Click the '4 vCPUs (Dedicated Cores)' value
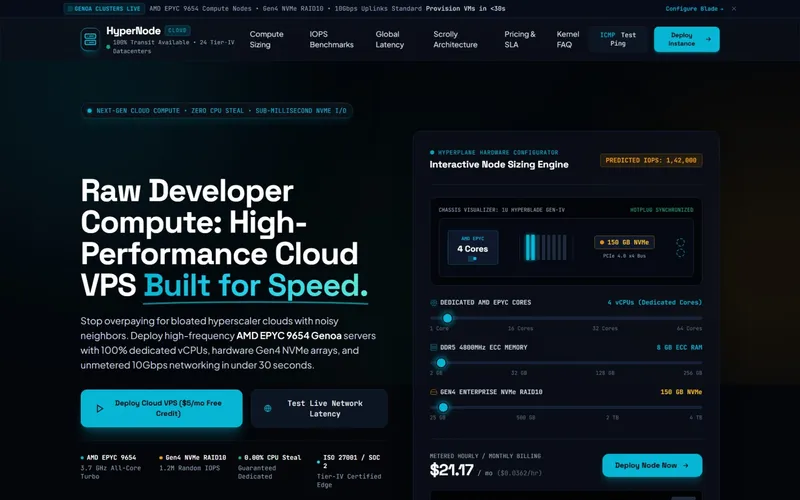Viewport: 800px width, 500px height. 654,303
